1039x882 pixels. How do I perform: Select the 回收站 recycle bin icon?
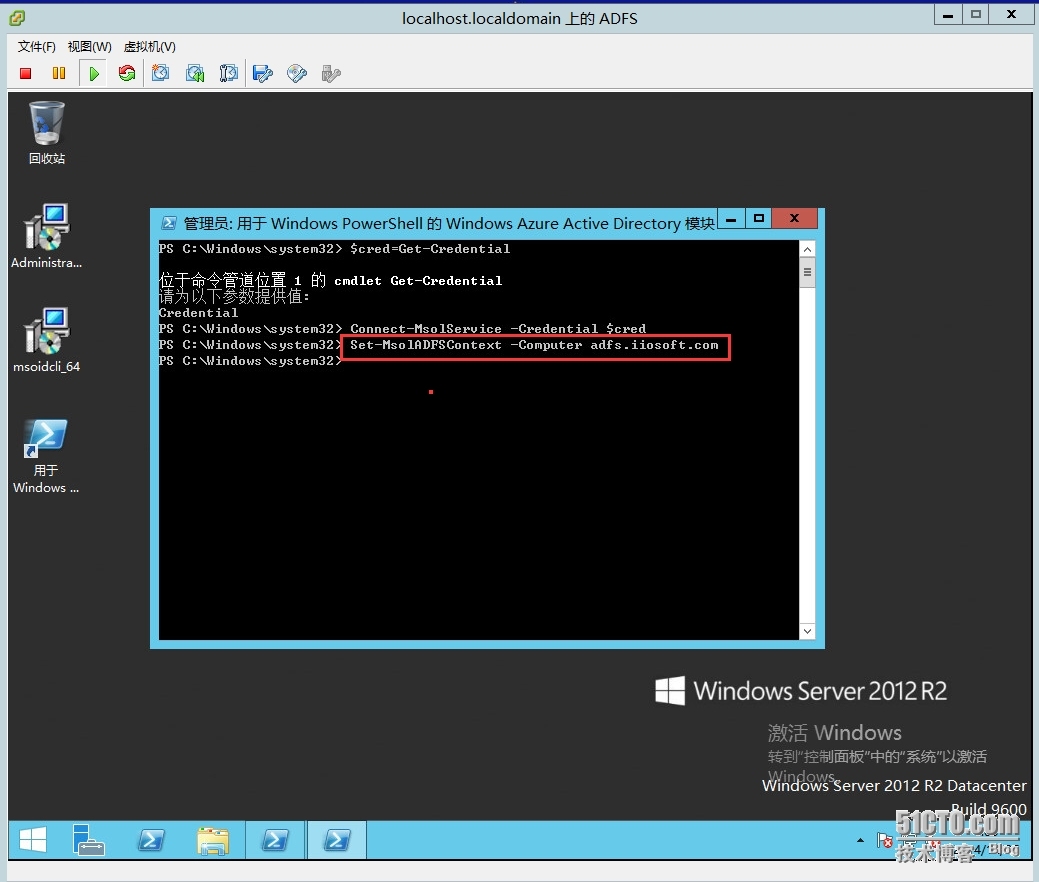(x=46, y=132)
